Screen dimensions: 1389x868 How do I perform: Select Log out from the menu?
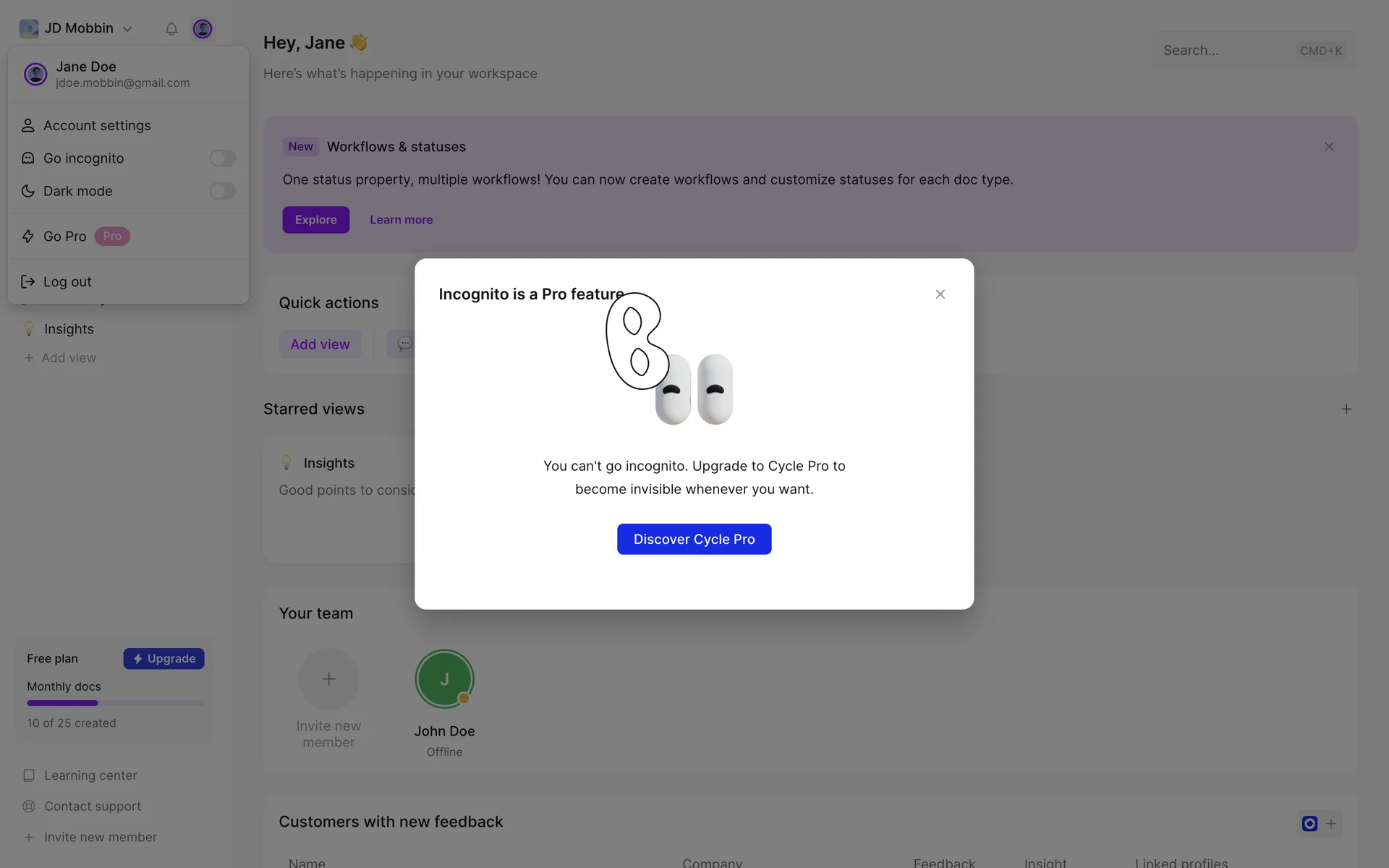point(67,282)
